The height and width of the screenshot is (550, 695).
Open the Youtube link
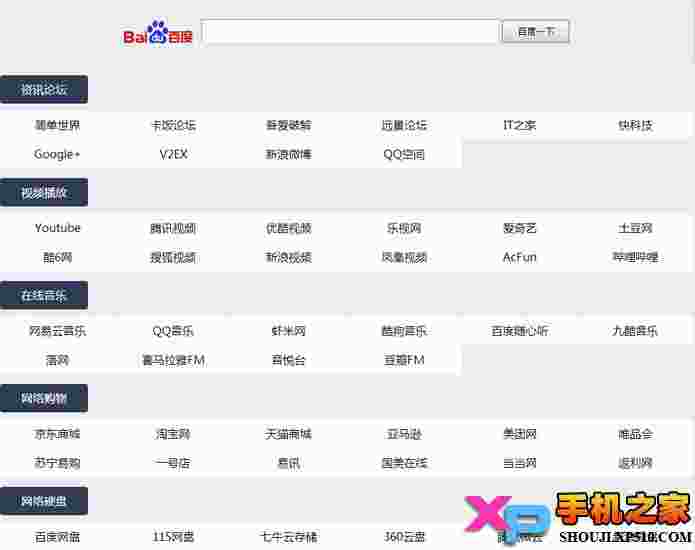(x=58, y=228)
